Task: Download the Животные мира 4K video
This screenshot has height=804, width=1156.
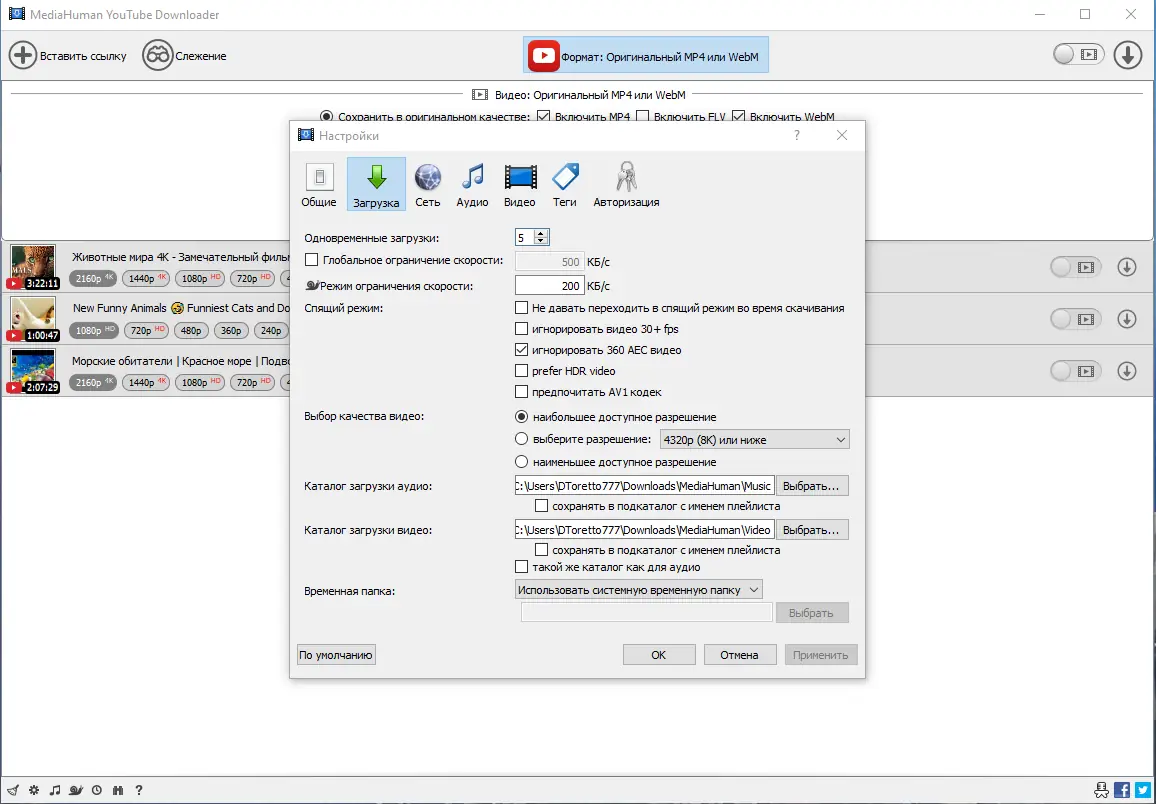Action: pyautogui.click(x=1127, y=267)
